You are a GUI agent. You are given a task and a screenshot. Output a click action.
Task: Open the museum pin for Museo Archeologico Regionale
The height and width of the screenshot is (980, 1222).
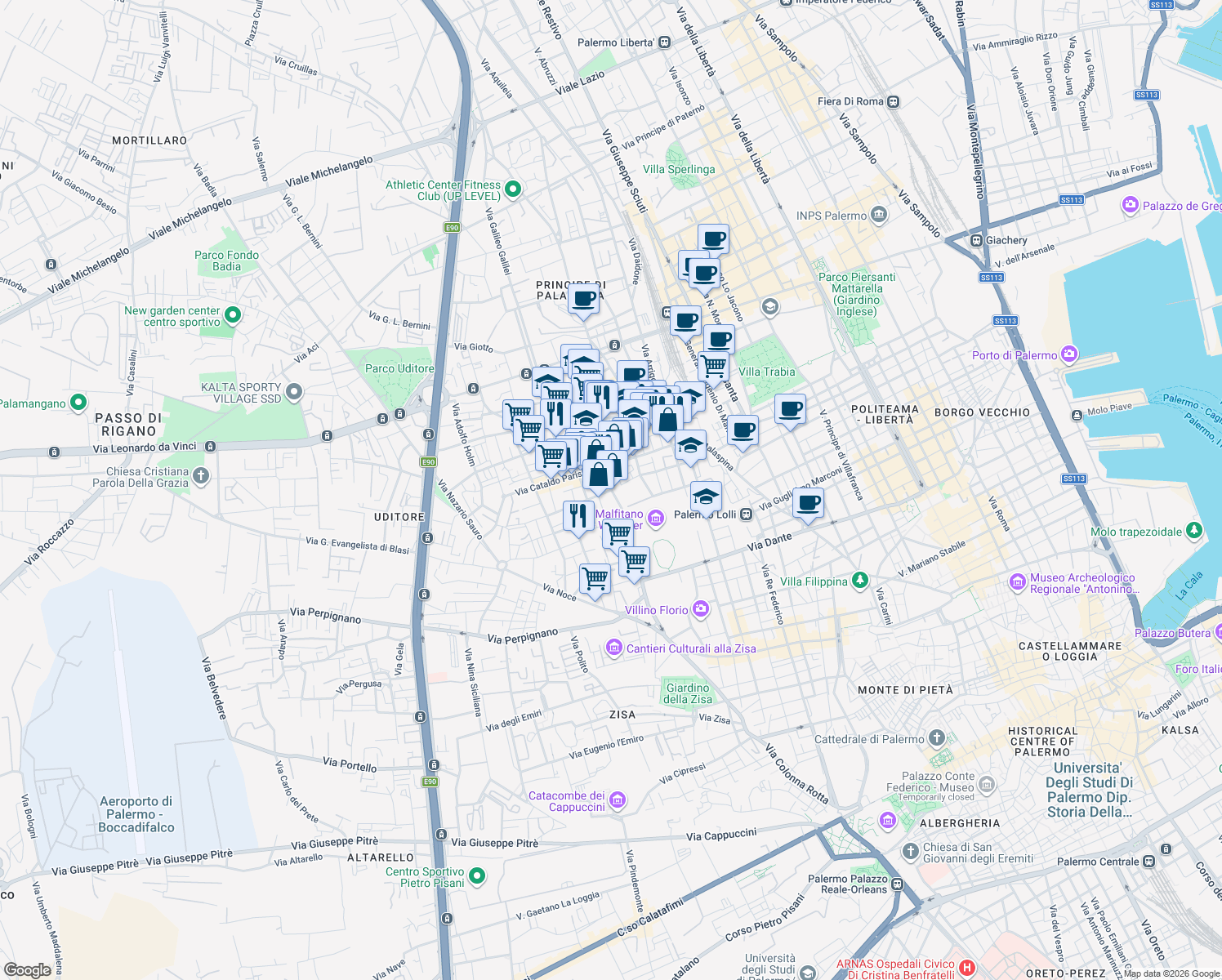[x=1018, y=582]
